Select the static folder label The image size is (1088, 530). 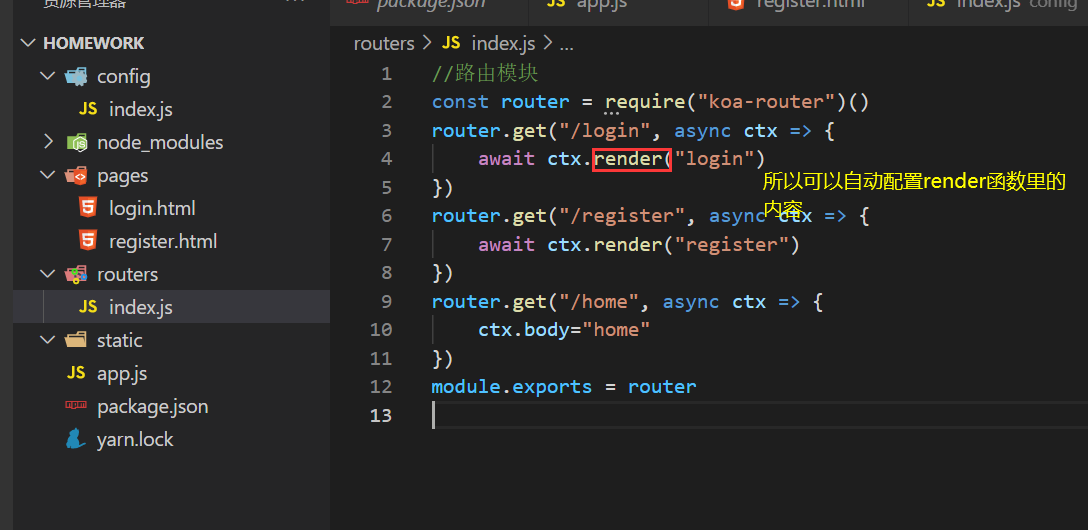[119, 341]
